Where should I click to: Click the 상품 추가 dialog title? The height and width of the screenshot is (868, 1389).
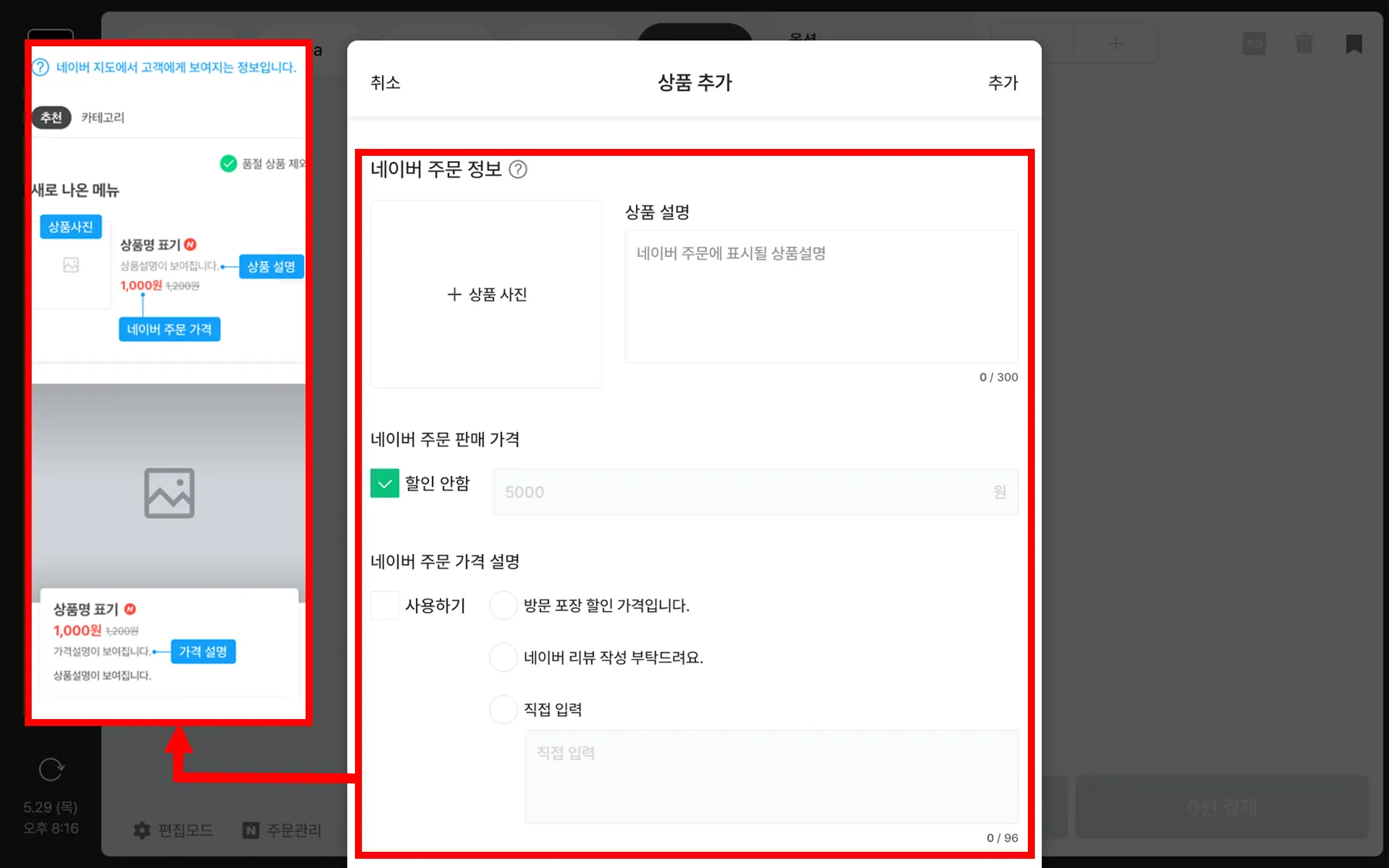pos(694,83)
